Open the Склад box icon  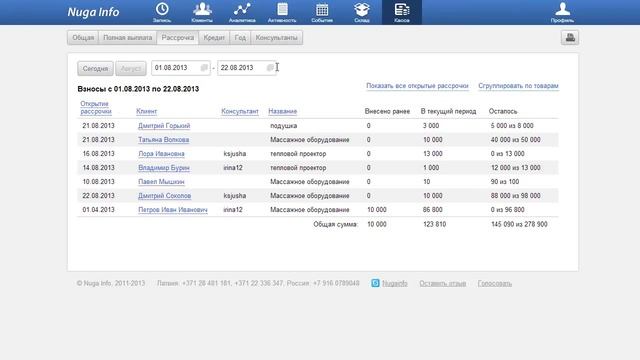click(x=362, y=12)
